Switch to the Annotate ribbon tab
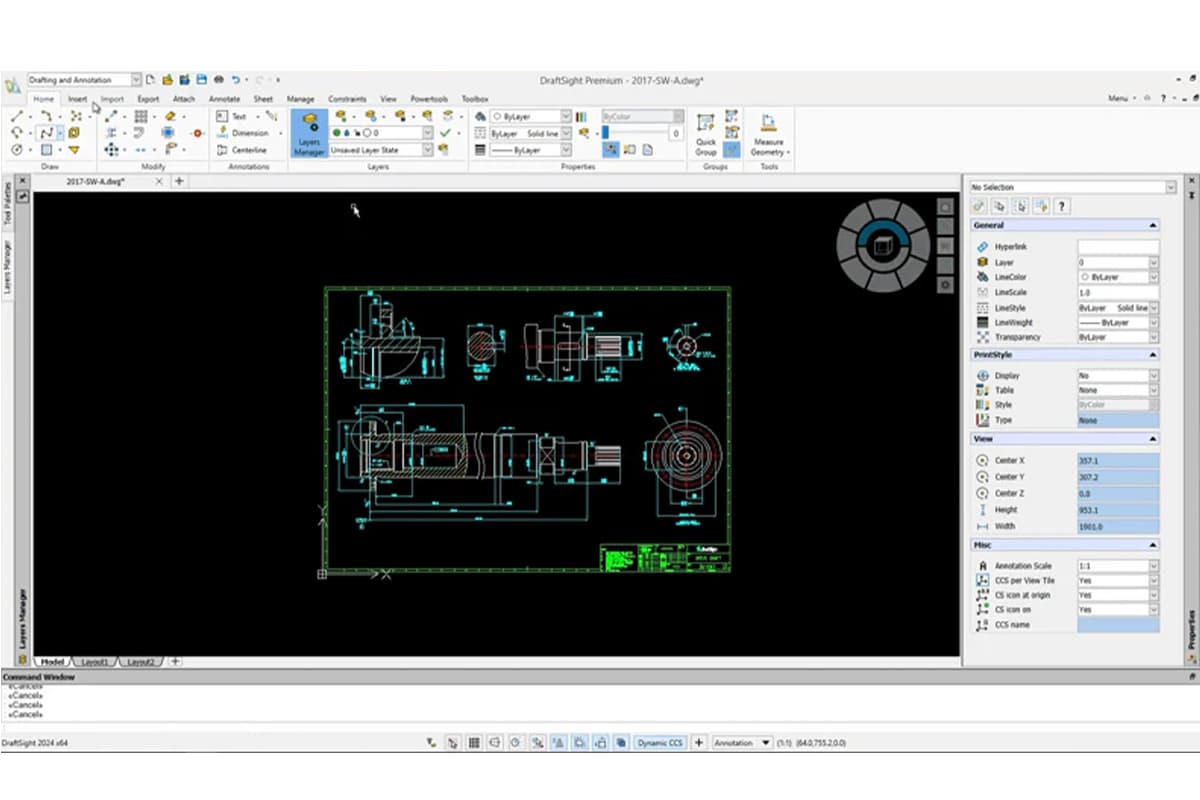 224,99
